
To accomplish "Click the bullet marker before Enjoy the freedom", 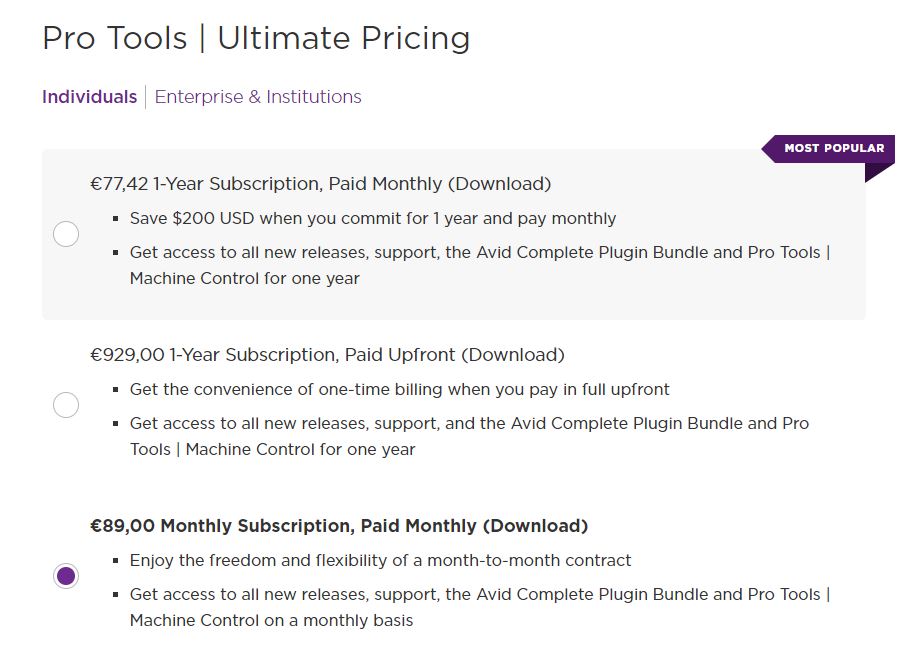I will 116,561.
